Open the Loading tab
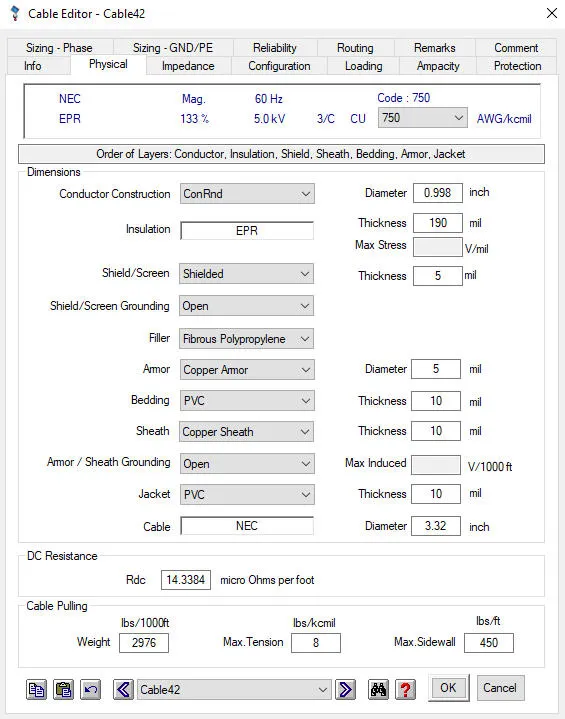This screenshot has height=719, width=565. (x=363, y=66)
